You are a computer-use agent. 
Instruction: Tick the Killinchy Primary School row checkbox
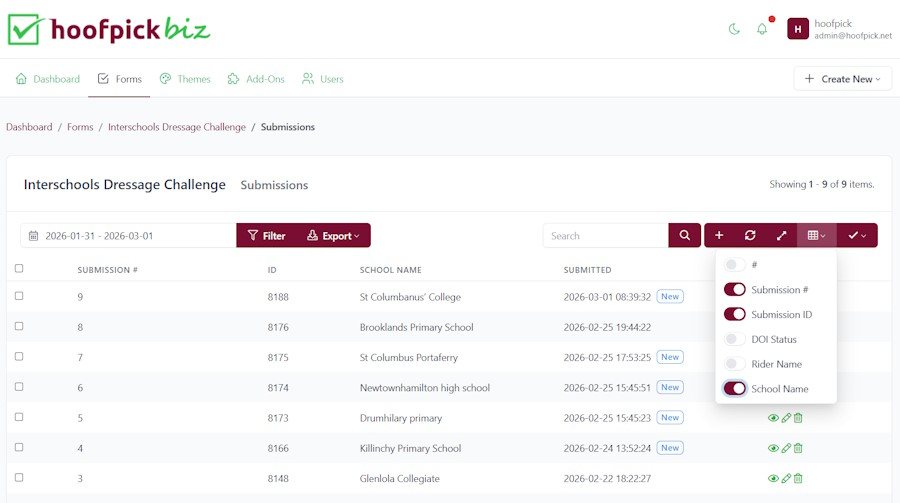pyautogui.click(x=19, y=447)
